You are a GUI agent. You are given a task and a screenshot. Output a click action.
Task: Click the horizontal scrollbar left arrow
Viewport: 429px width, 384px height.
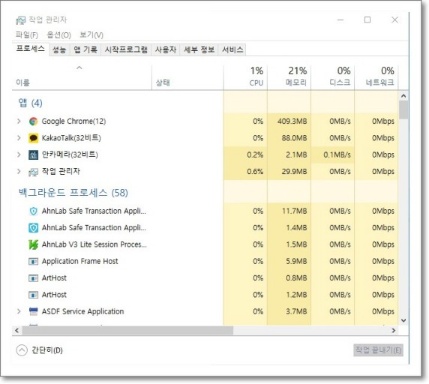click(x=17, y=330)
